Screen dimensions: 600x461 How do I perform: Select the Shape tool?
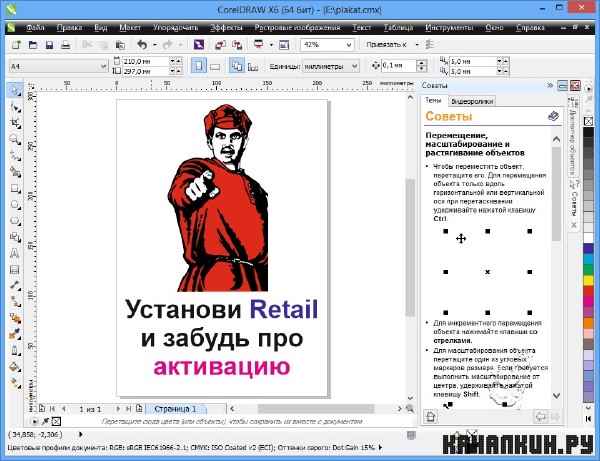click(15, 108)
